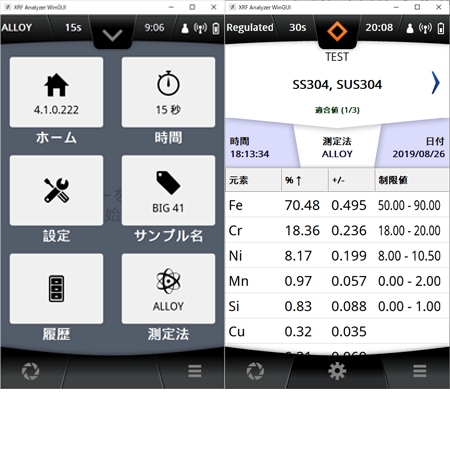This screenshot has height=450, width=450.
Task: Click the 18.36 percent value
Action: point(302,230)
